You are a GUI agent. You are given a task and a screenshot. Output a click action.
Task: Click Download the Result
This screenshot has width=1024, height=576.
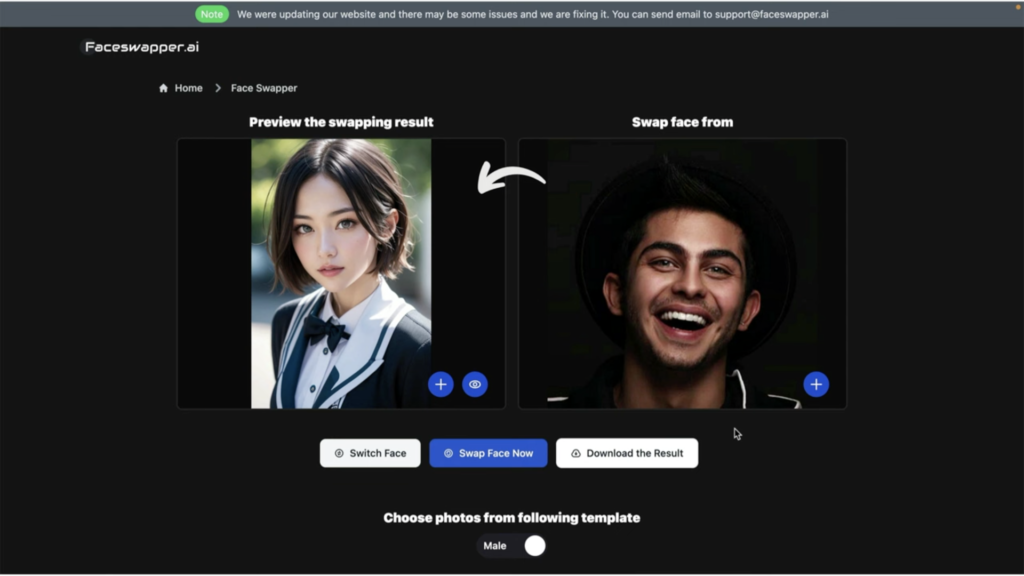click(627, 453)
